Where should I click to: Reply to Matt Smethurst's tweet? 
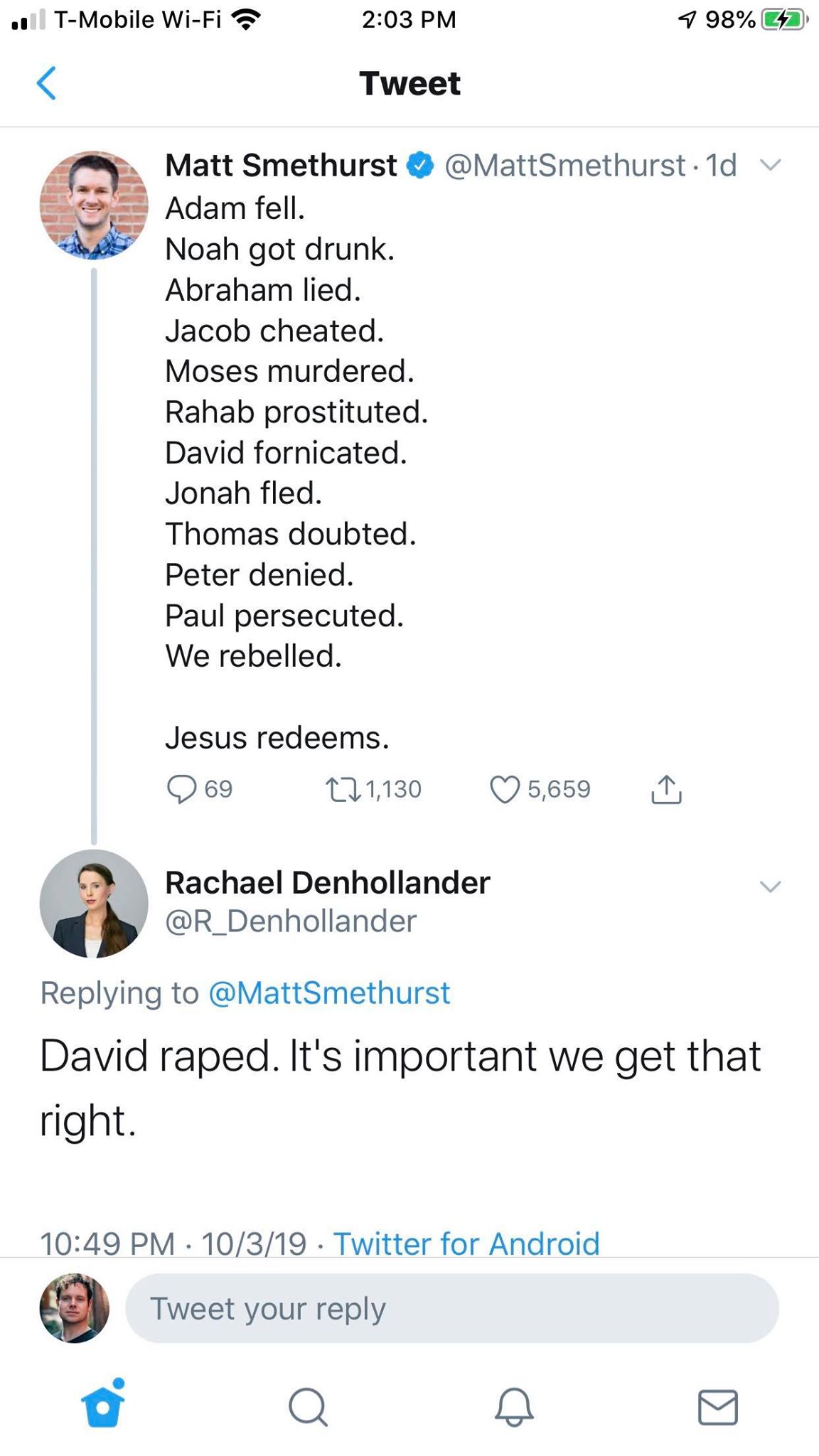[x=181, y=788]
